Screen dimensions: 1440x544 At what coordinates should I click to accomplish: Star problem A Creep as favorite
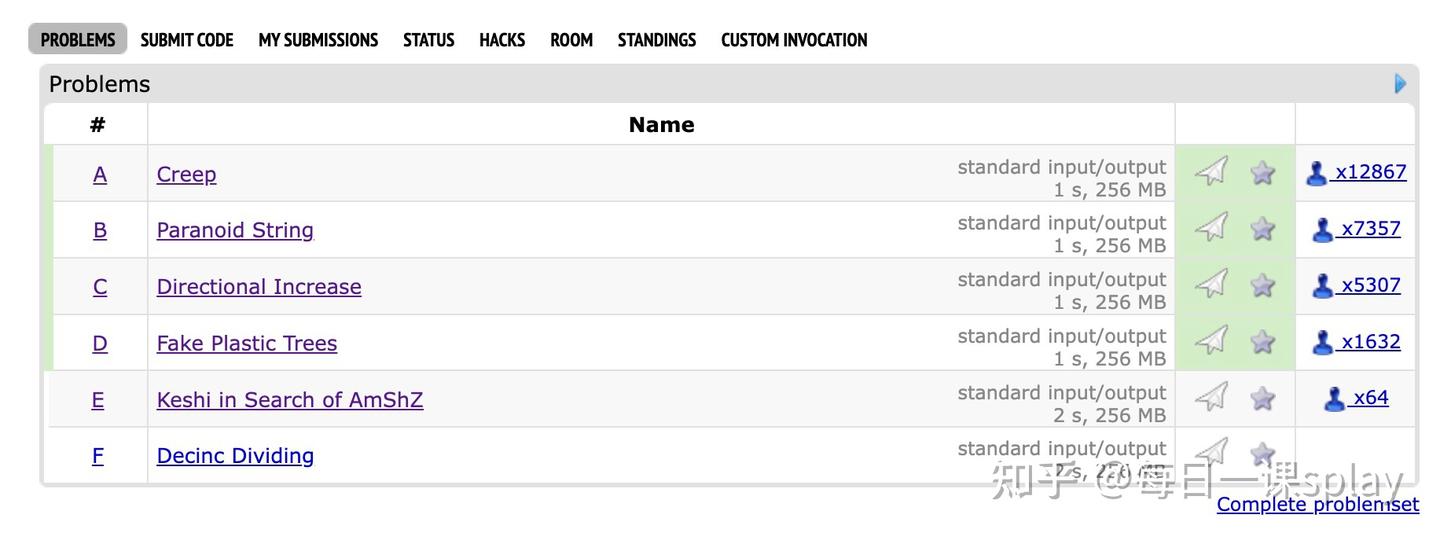pyautogui.click(x=1263, y=173)
